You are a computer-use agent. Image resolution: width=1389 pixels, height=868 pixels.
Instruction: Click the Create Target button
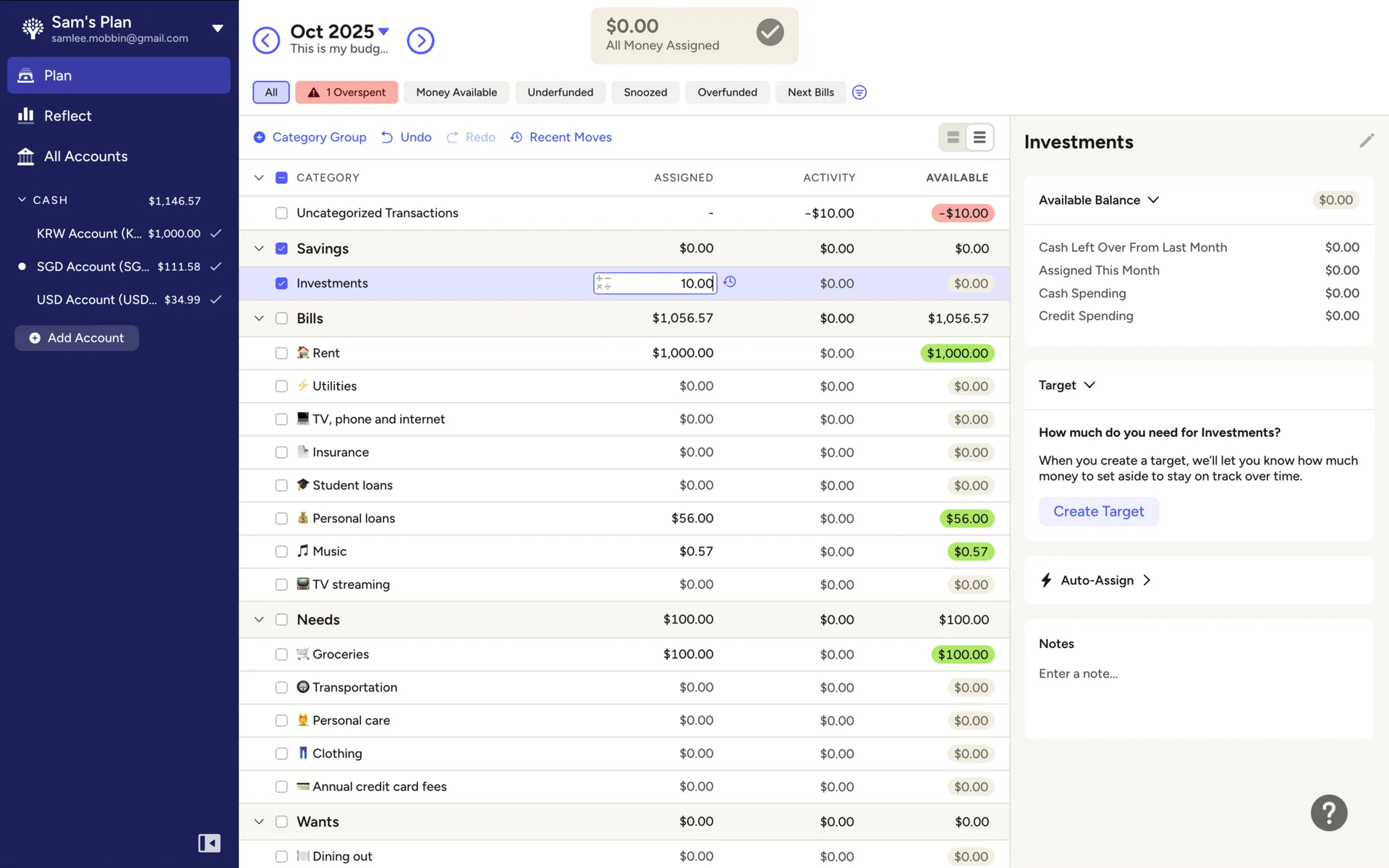(x=1098, y=511)
